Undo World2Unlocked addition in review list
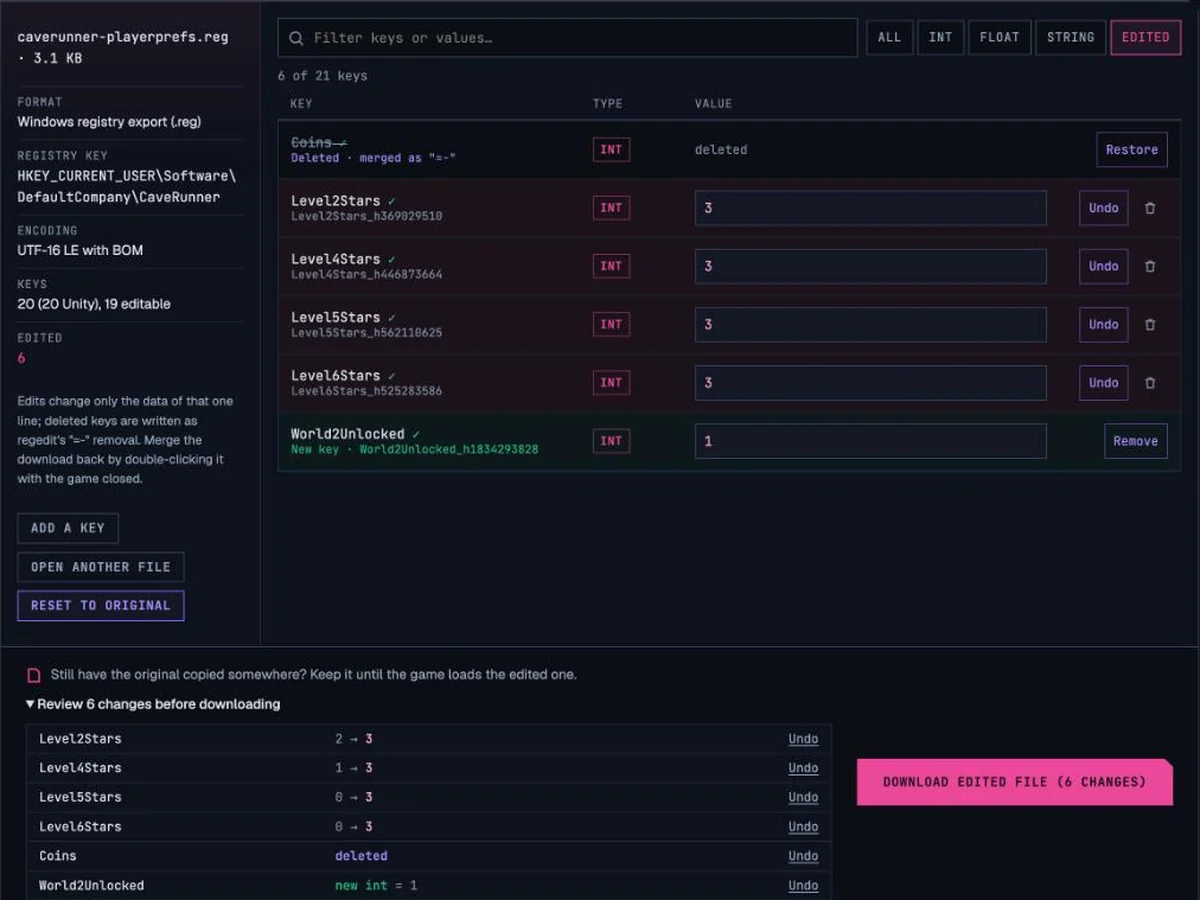The width and height of the screenshot is (1200, 900). 803,886
